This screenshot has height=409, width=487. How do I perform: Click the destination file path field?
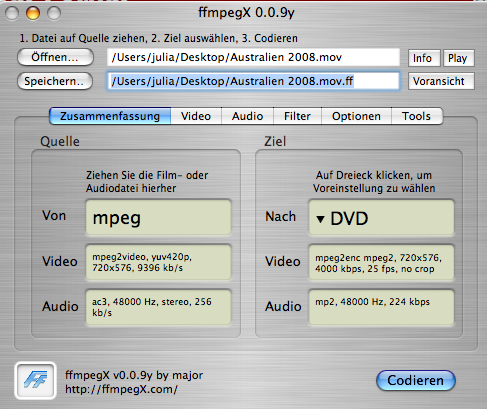[x=253, y=81]
